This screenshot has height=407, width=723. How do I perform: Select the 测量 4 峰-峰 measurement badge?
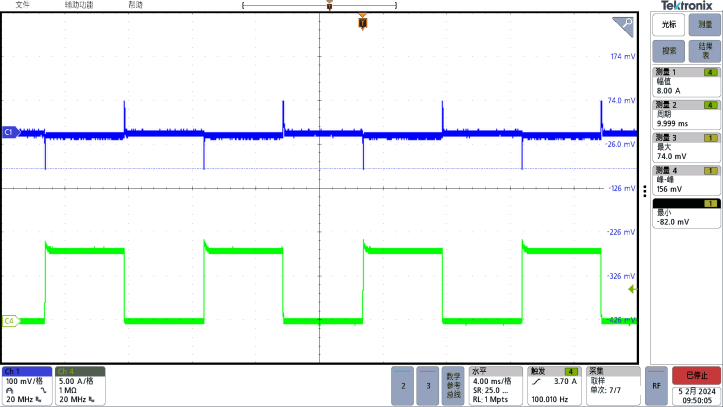click(687, 180)
